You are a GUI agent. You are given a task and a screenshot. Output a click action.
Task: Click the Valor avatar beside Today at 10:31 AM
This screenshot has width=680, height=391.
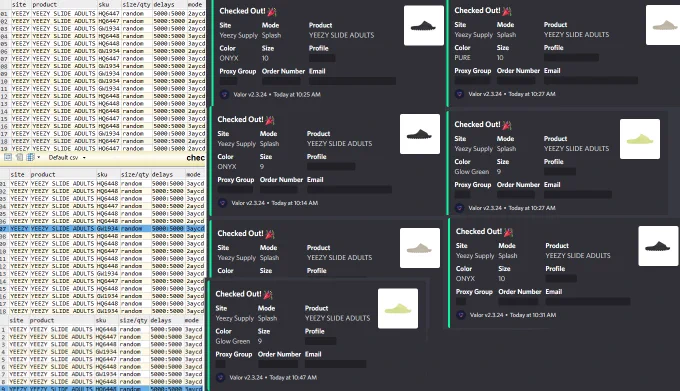(x=461, y=315)
